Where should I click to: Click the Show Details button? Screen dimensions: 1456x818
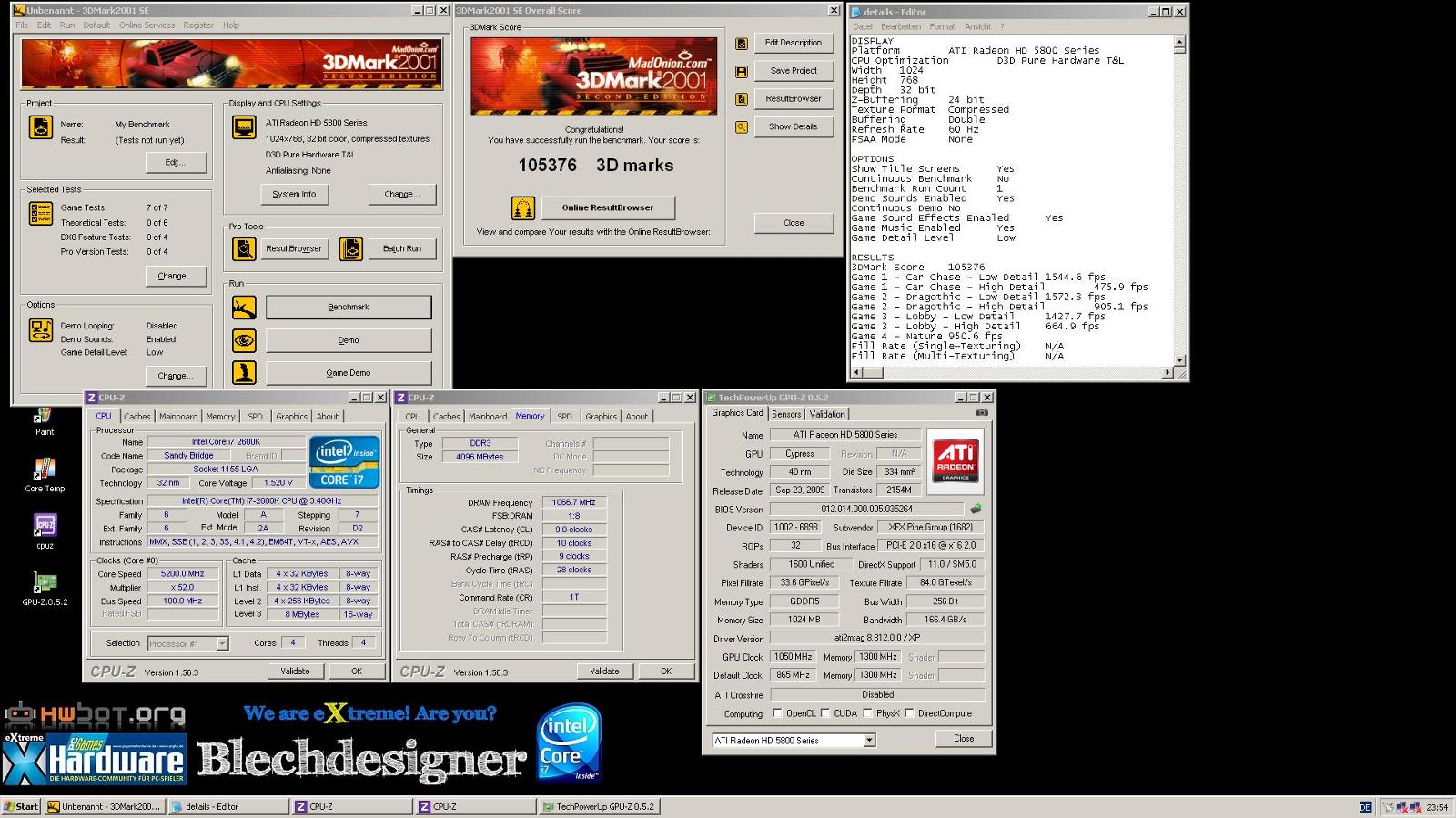click(x=794, y=126)
